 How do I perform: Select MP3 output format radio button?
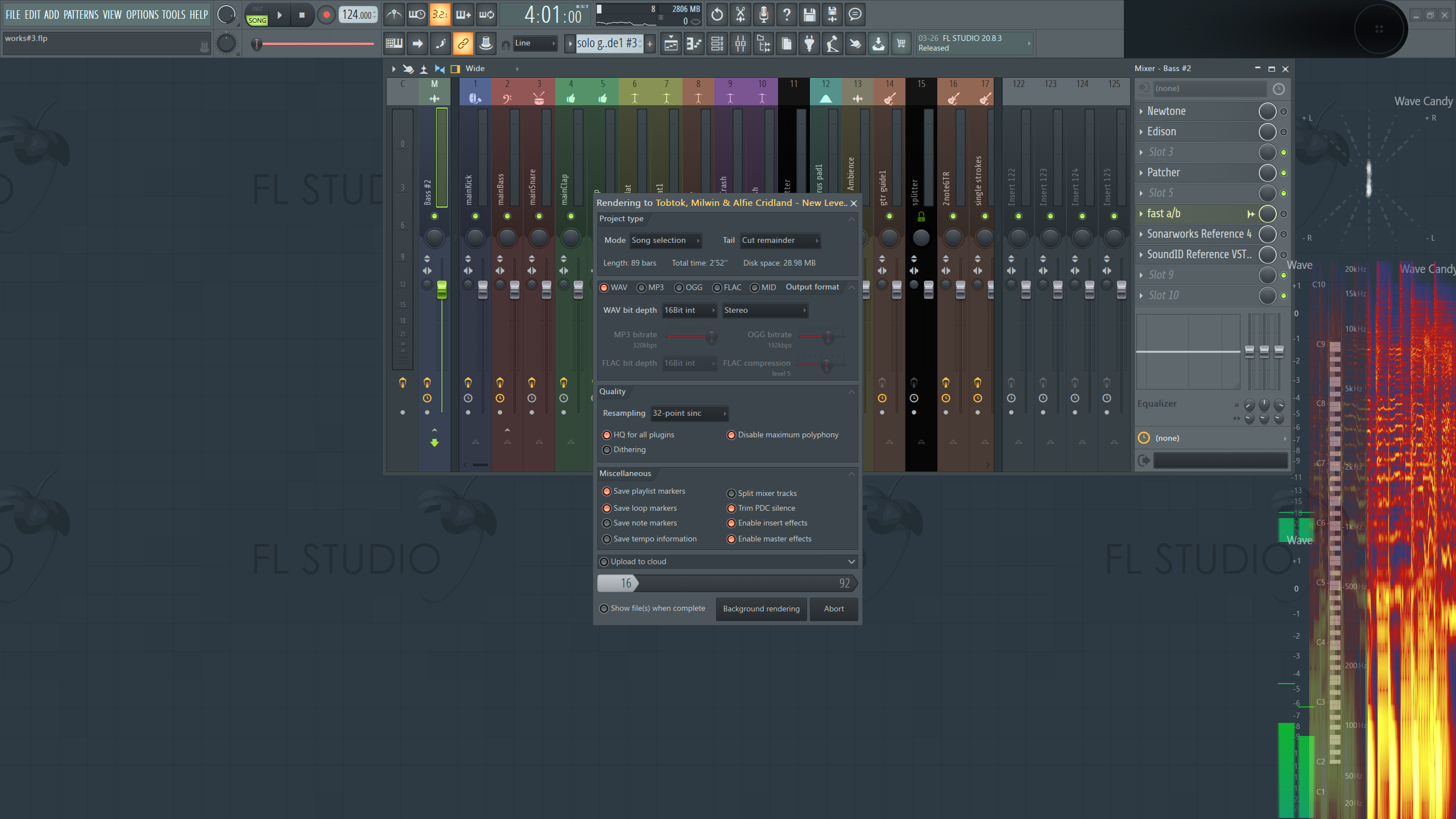point(642,288)
